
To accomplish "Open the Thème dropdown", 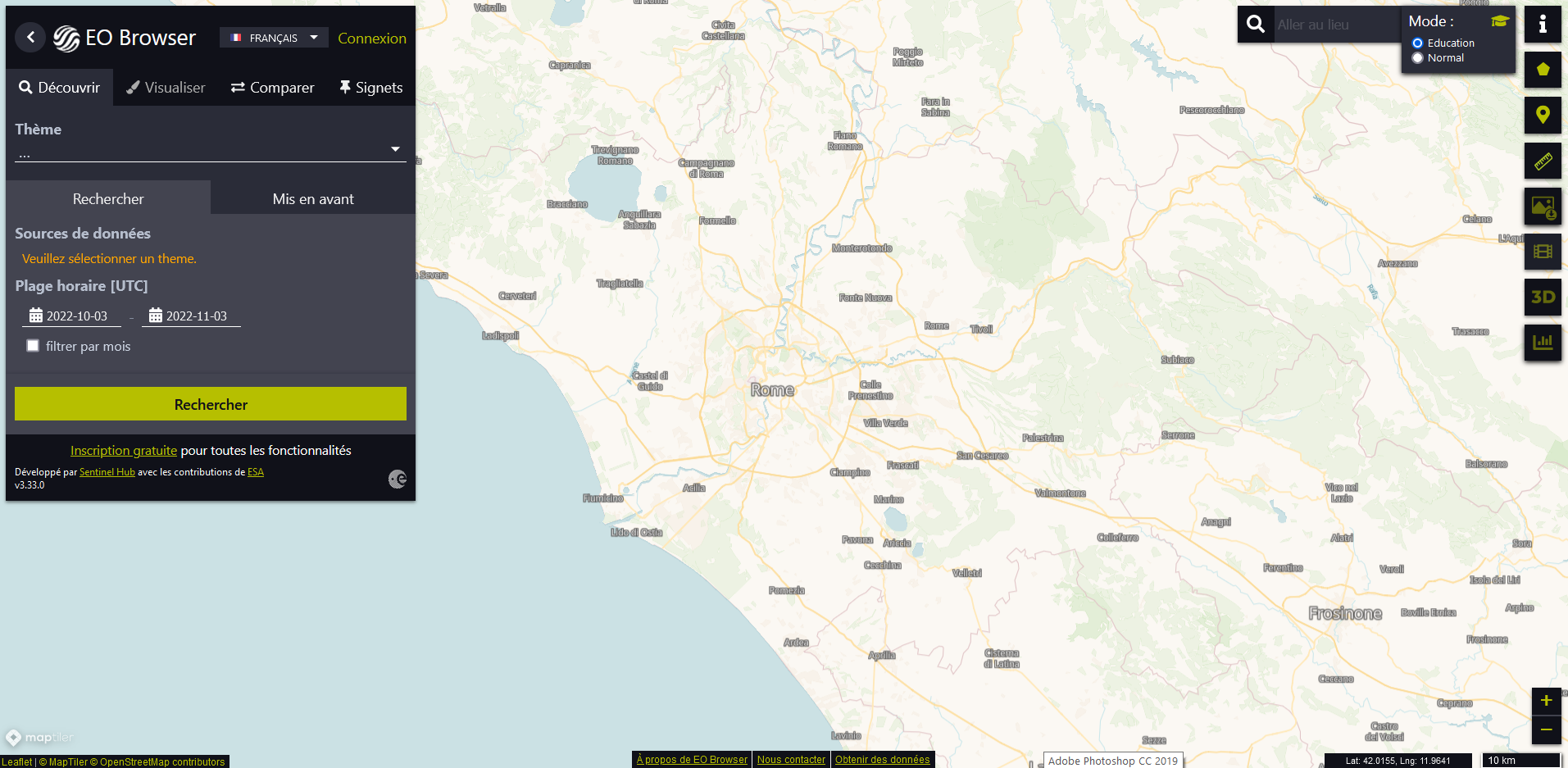I will (395, 149).
